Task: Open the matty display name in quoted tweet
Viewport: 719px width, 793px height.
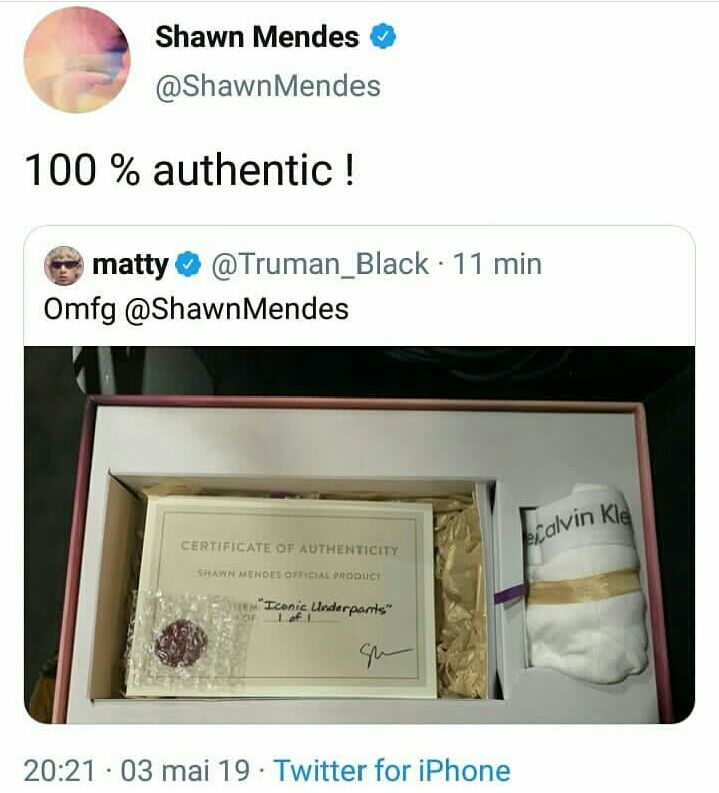Action: [x=130, y=265]
